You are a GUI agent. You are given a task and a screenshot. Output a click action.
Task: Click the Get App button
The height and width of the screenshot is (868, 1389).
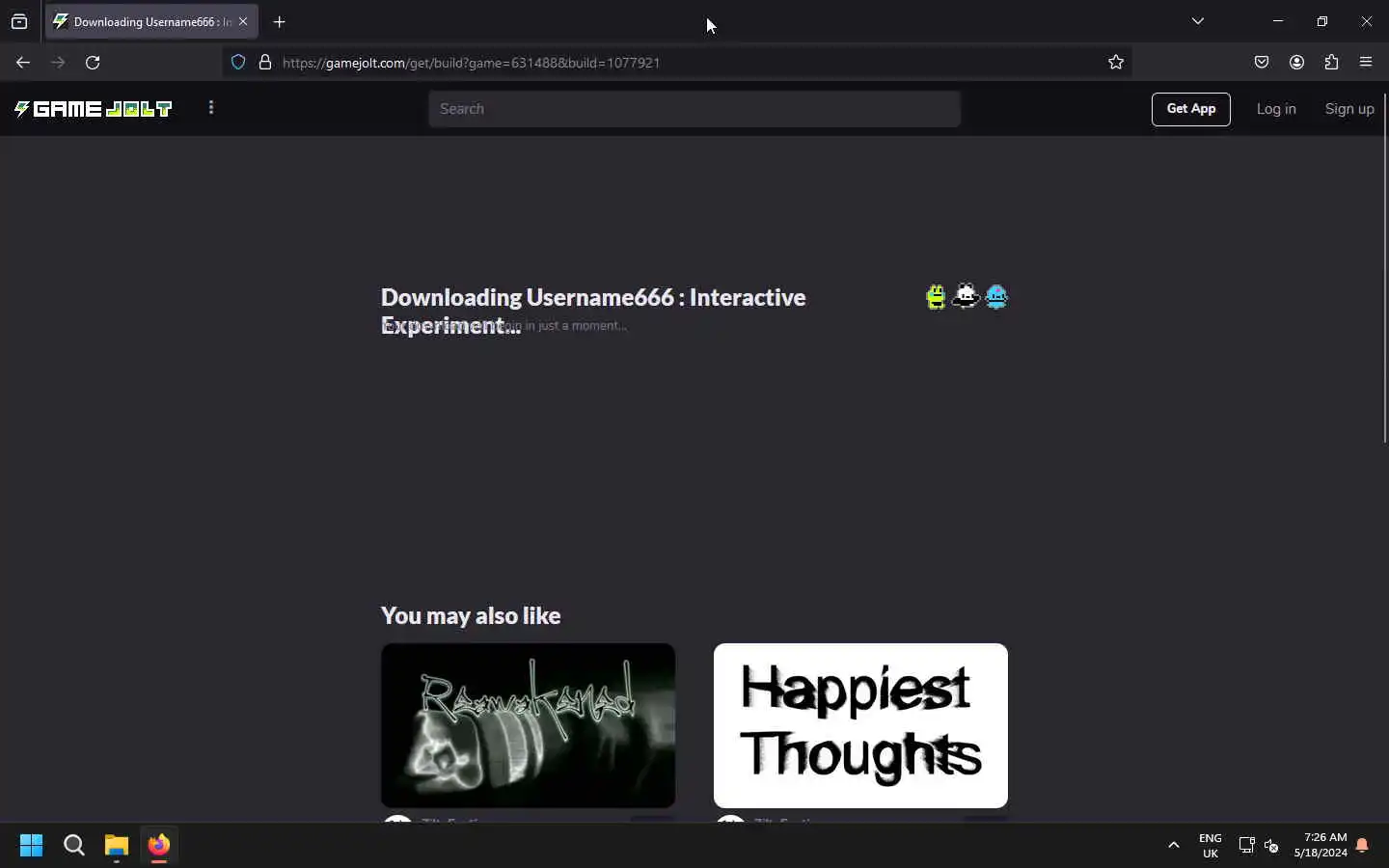click(1190, 109)
